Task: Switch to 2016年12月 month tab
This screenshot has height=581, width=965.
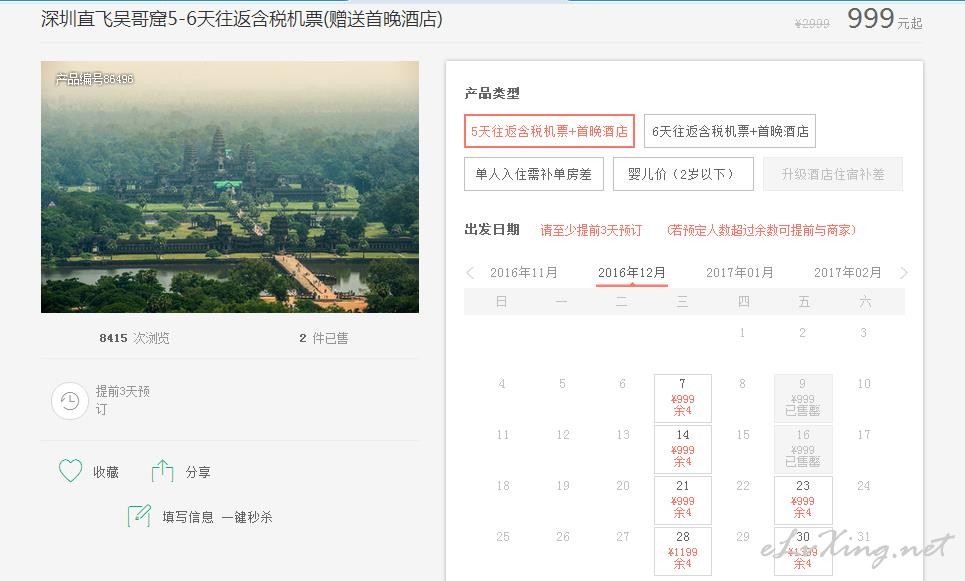Action: point(632,273)
